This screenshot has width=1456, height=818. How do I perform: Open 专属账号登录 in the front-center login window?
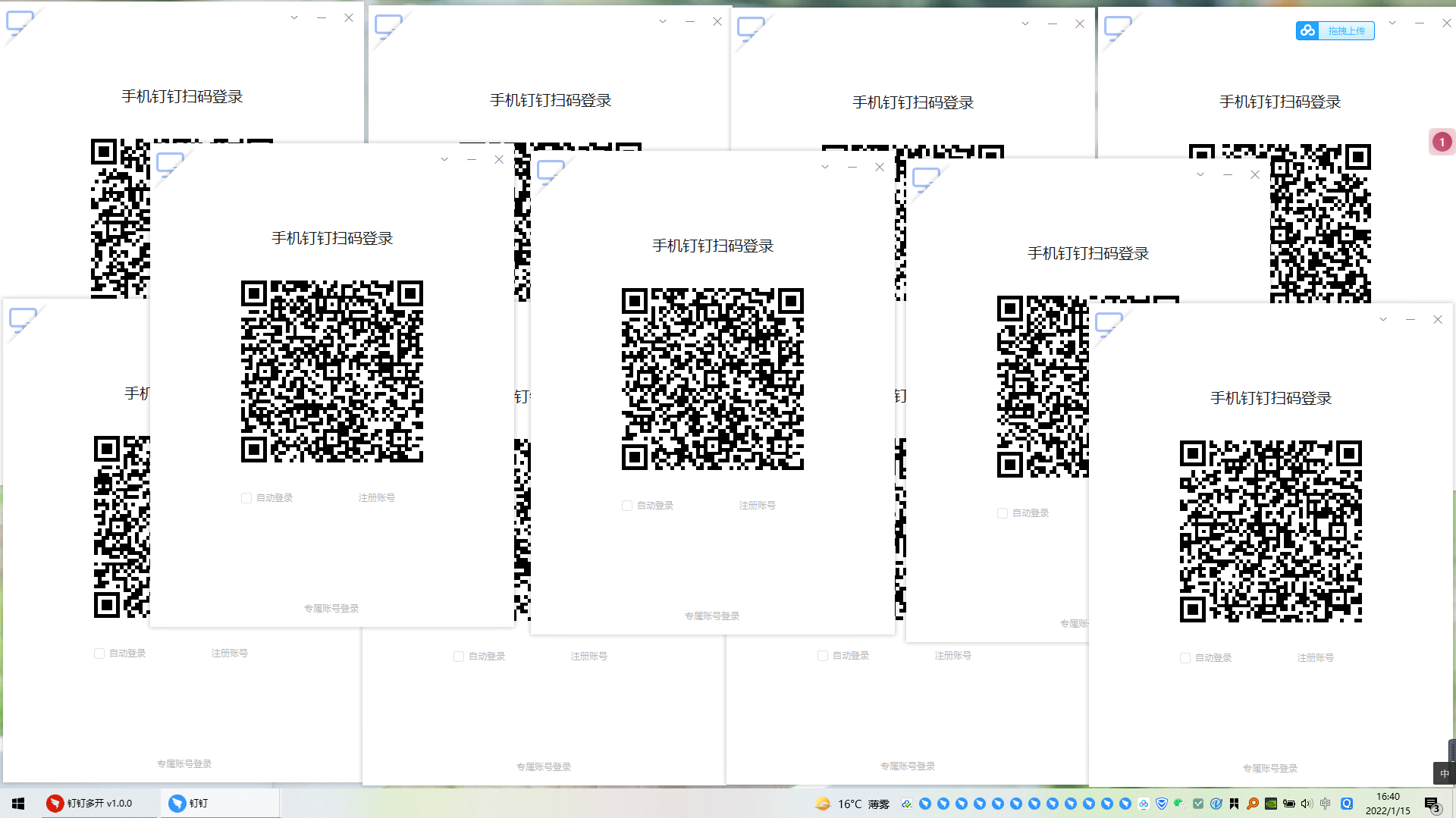tap(712, 616)
